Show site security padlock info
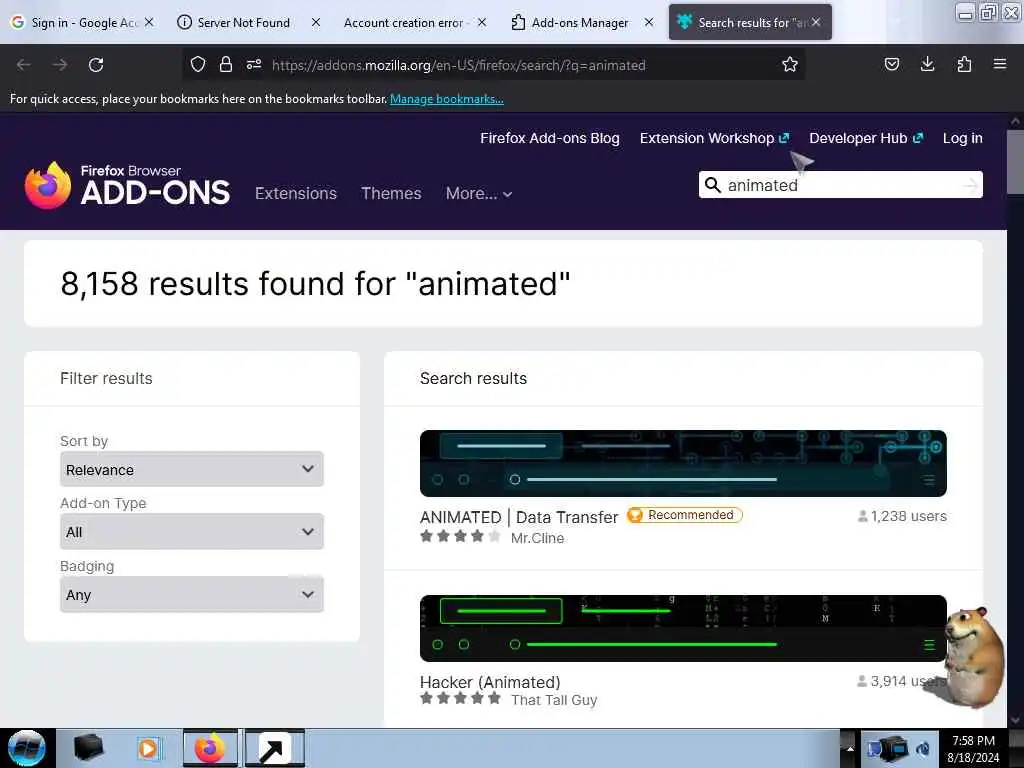 (226, 64)
